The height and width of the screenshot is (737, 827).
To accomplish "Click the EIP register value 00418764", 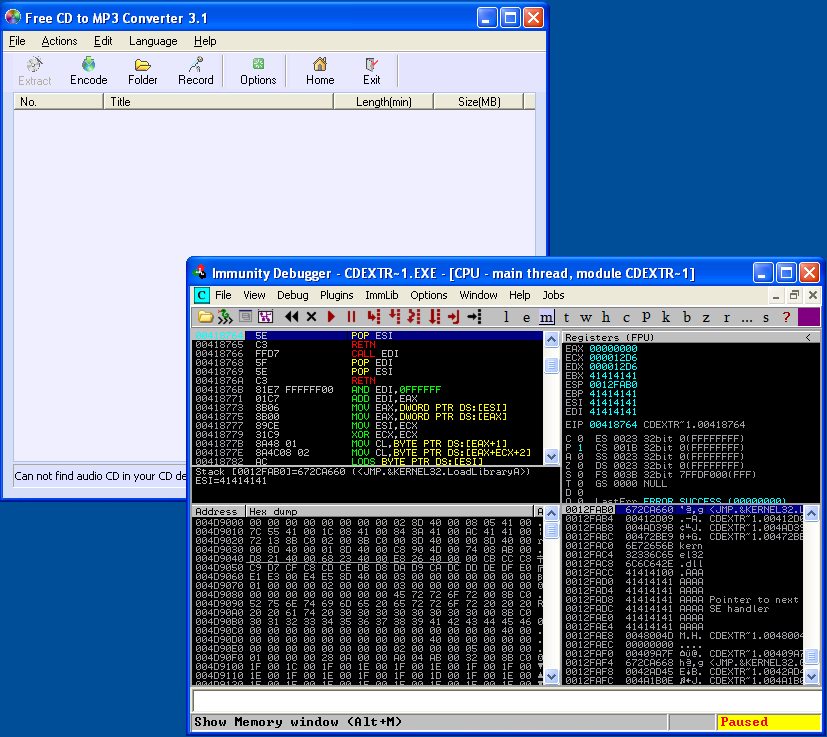I will click(x=612, y=425).
